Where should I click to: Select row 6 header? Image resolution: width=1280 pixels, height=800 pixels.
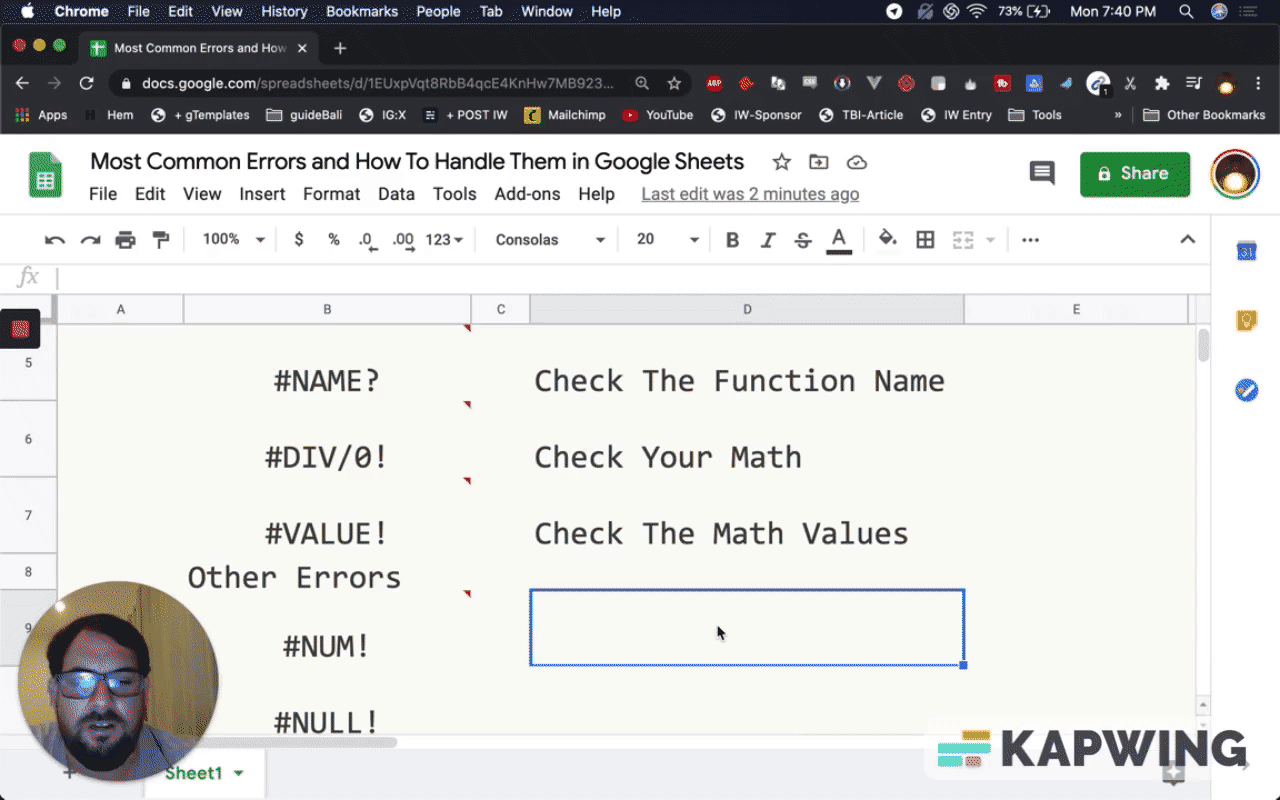point(28,439)
